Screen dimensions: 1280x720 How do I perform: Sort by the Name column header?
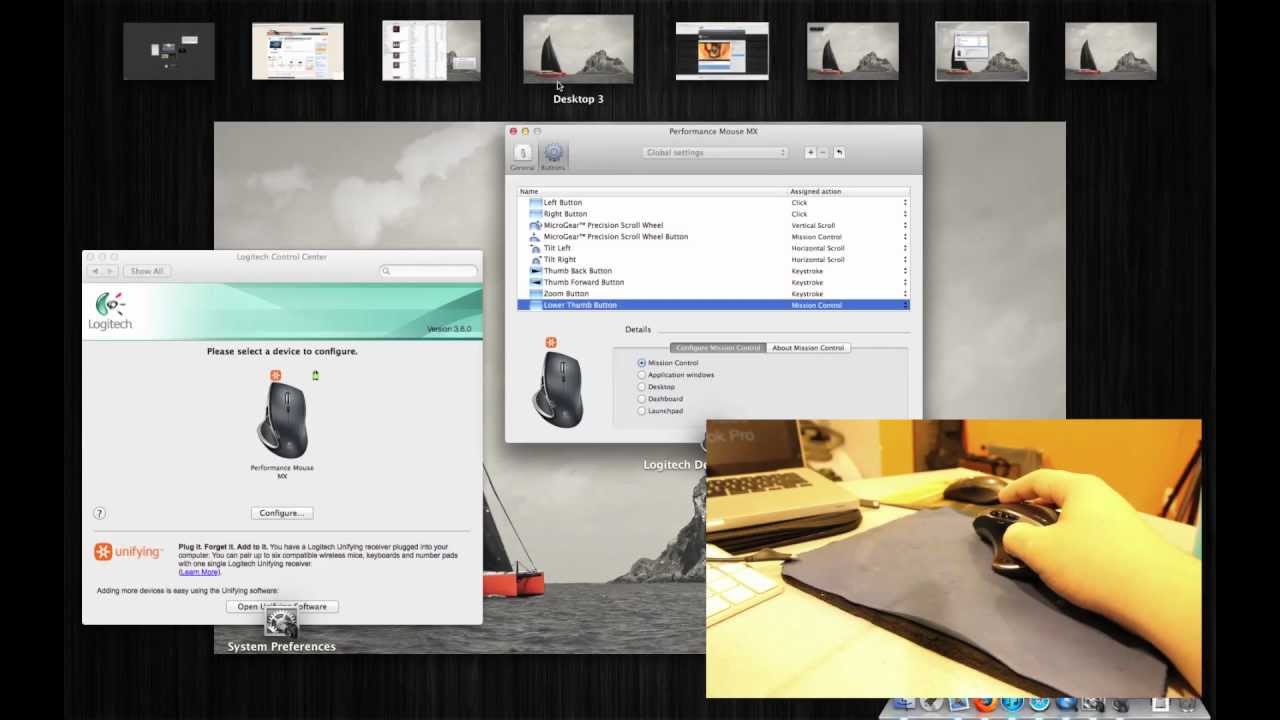click(653, 191)
